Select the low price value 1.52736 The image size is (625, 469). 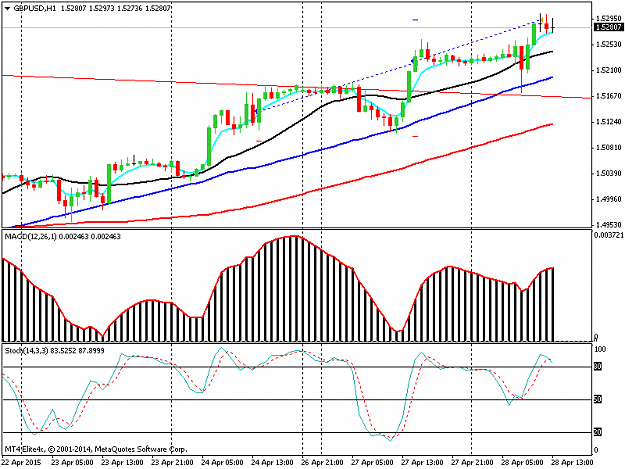tap(130, 8)
